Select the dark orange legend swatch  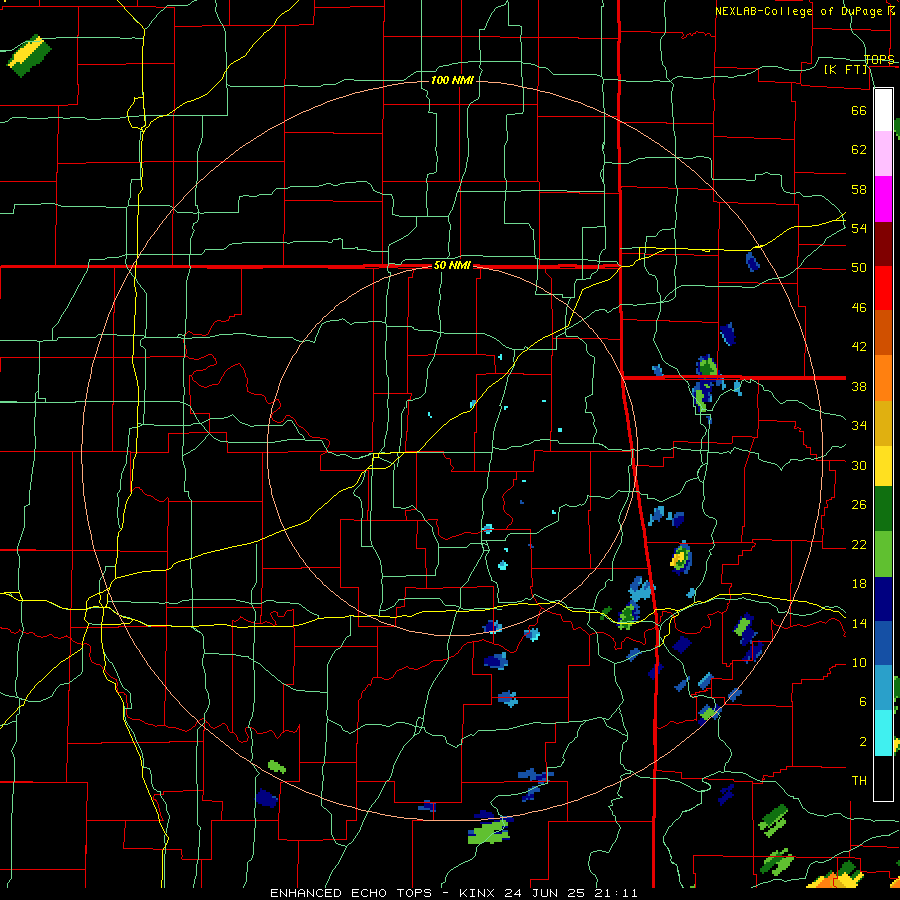click(883, 333)
